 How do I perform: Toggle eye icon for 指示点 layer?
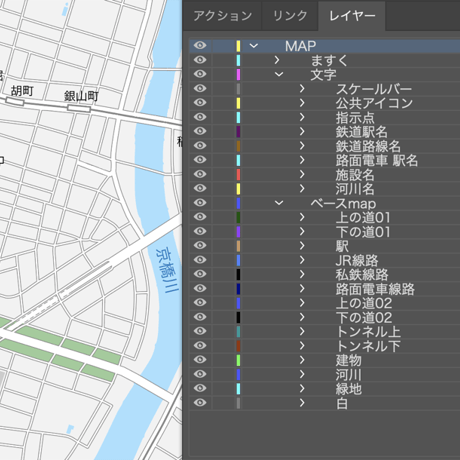[200, 117]
